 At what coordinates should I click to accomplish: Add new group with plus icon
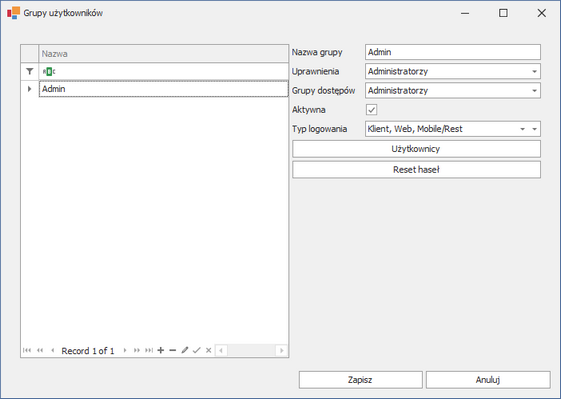[161, 350]
